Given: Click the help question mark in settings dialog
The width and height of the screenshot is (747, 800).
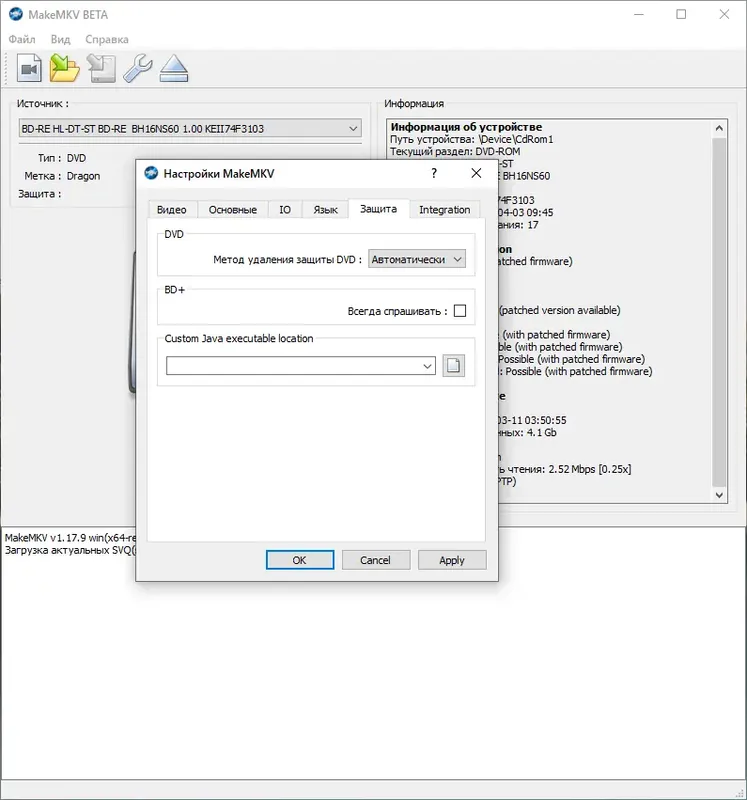Looking at the screenshot, I should [x=434, y=173].
